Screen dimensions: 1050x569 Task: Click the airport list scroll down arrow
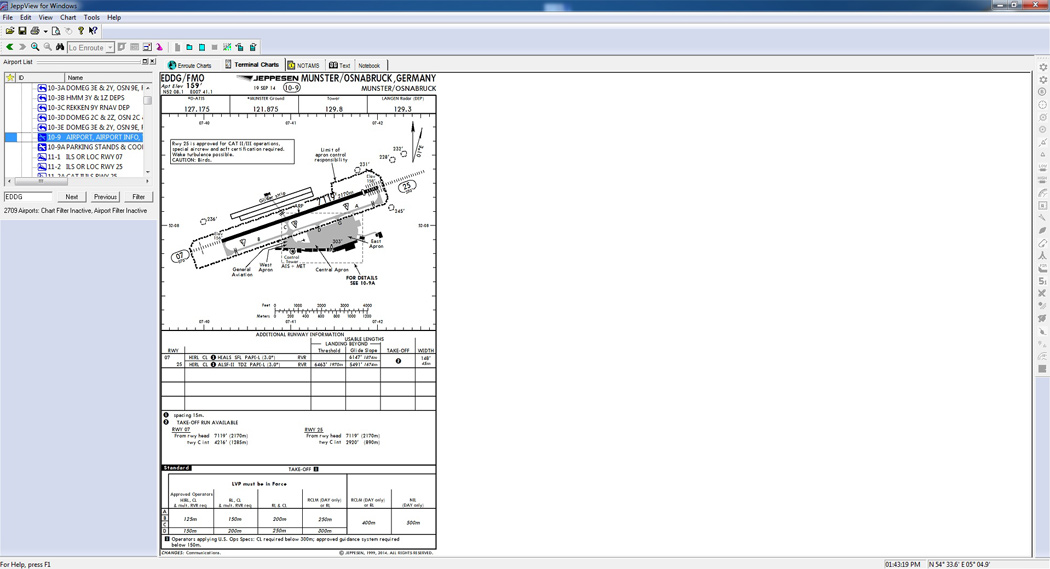point(148,172)
